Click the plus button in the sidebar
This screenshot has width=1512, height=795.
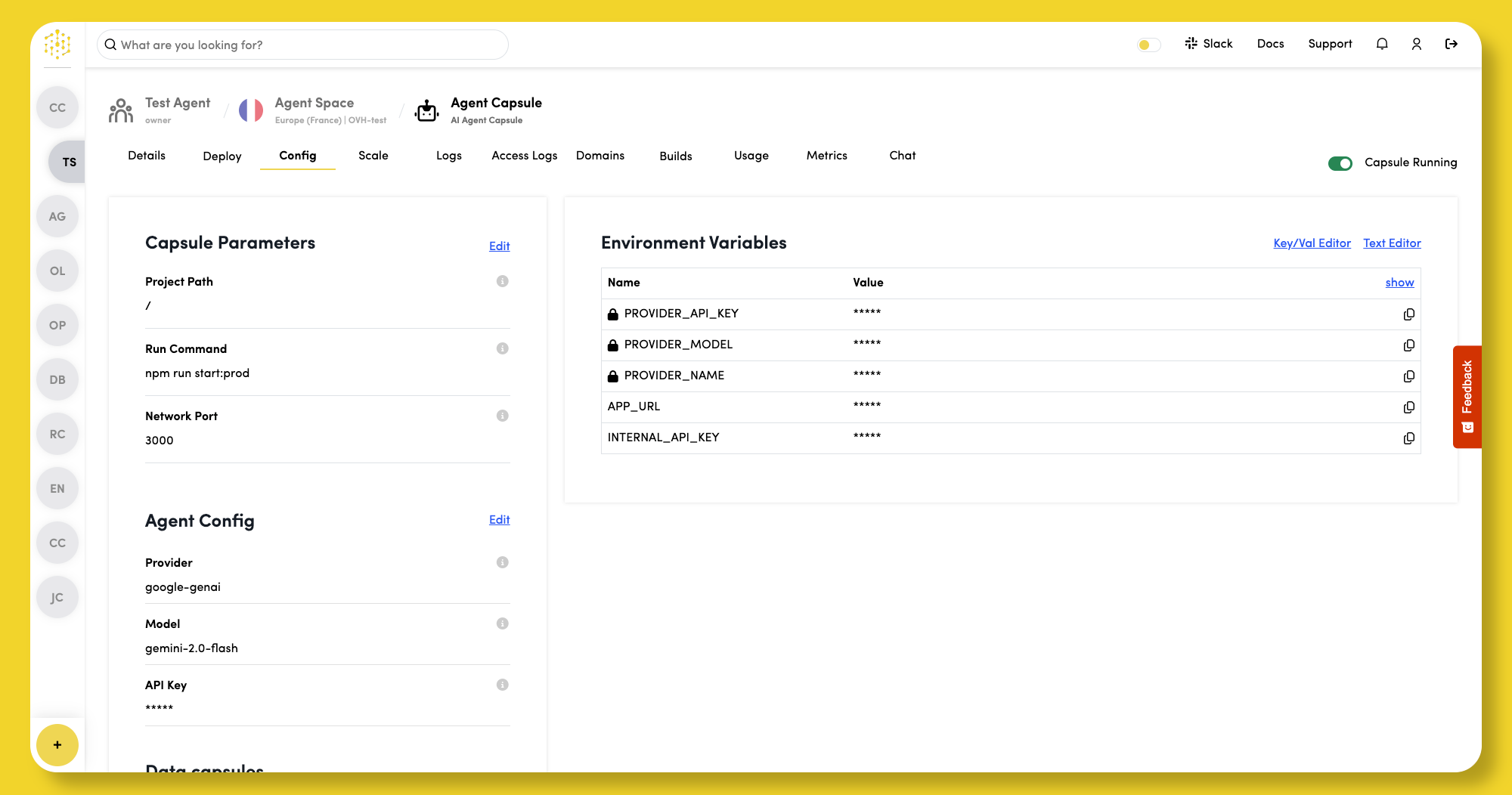coord(57,745)
